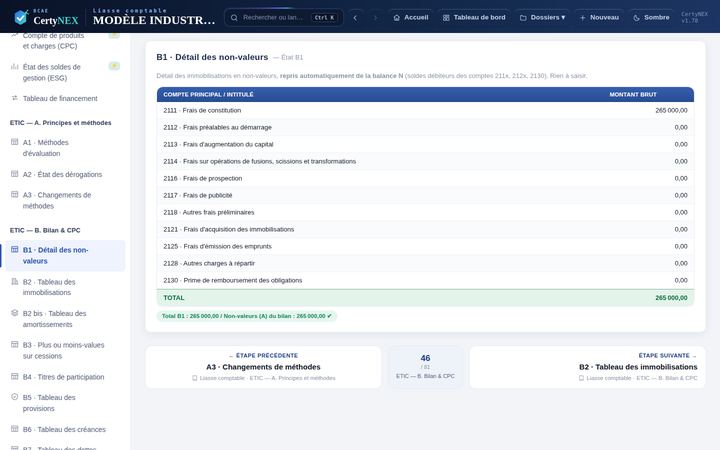Click the table icon beside A1 Méthodes d'évaluation

pos(15,142)
